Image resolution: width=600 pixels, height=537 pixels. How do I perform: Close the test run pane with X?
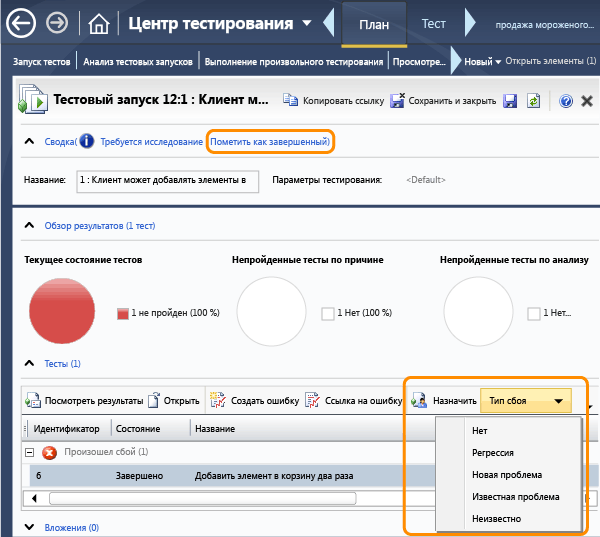tap(587, 101)
